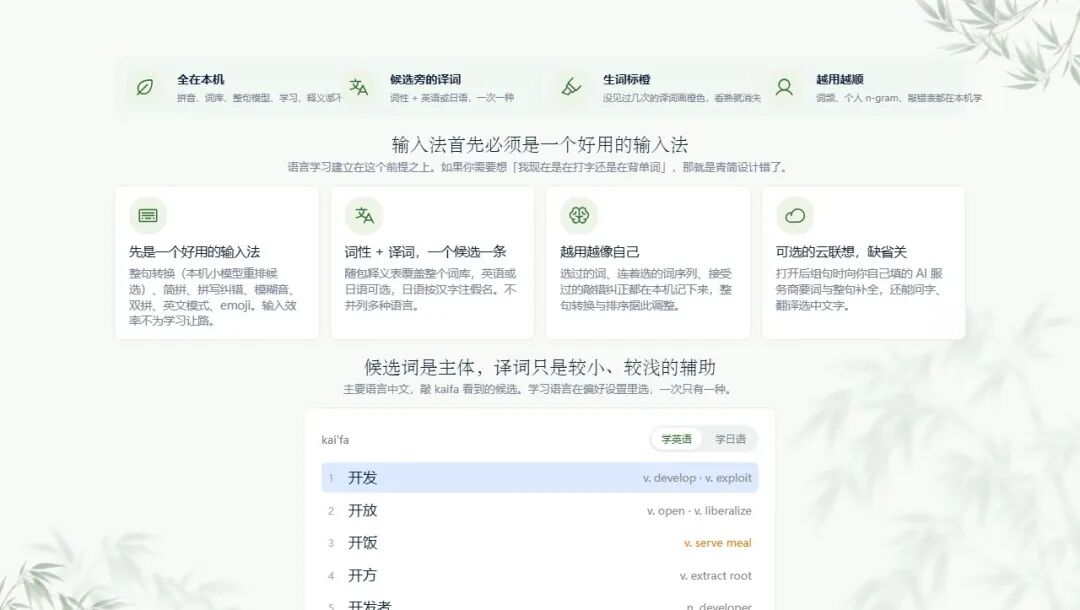Click the keyboard icon in 先是一个好用的输入法 card

click(147, 215)
